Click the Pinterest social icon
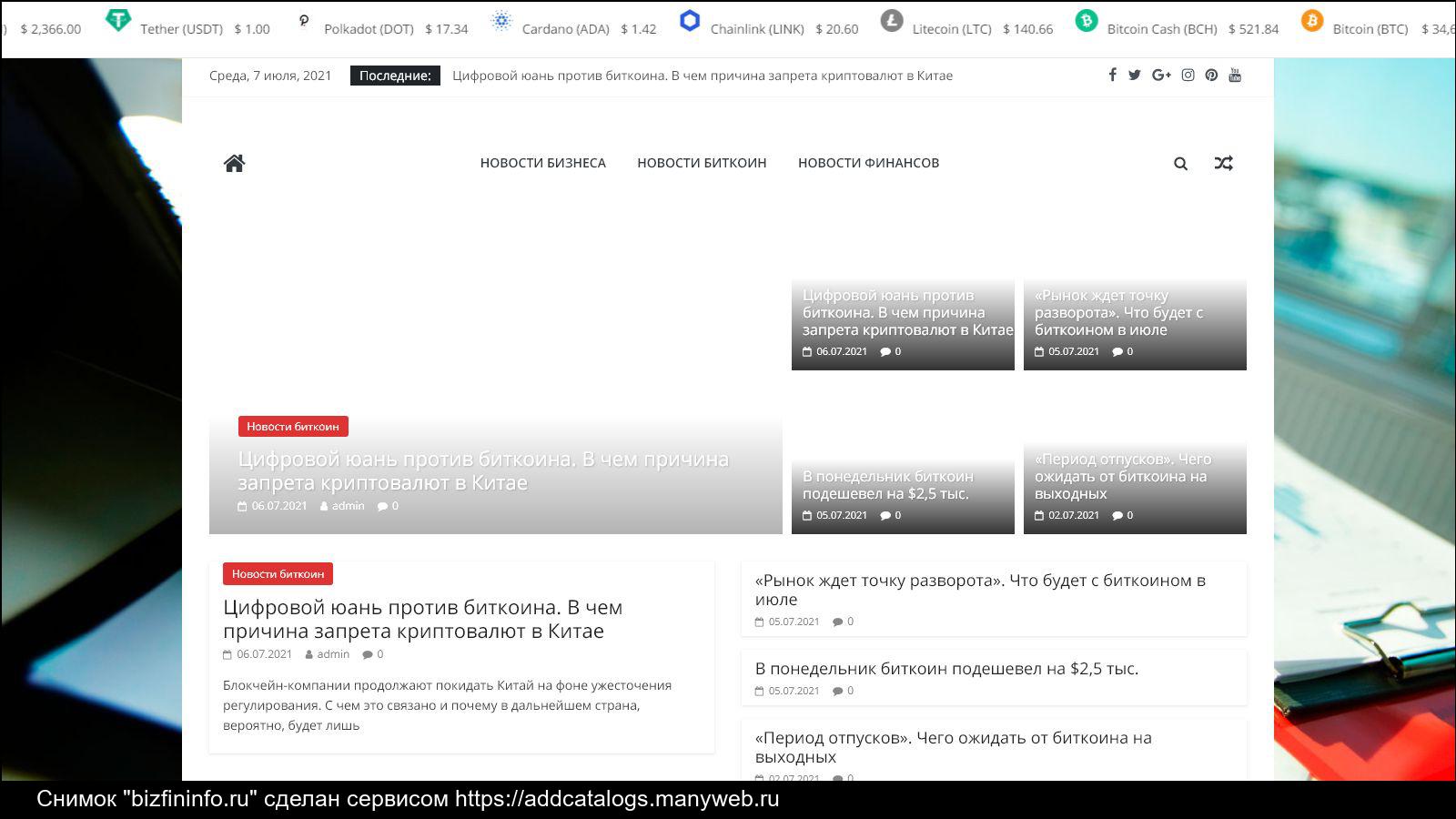Screen dimensions: 1456x819 1210,76
